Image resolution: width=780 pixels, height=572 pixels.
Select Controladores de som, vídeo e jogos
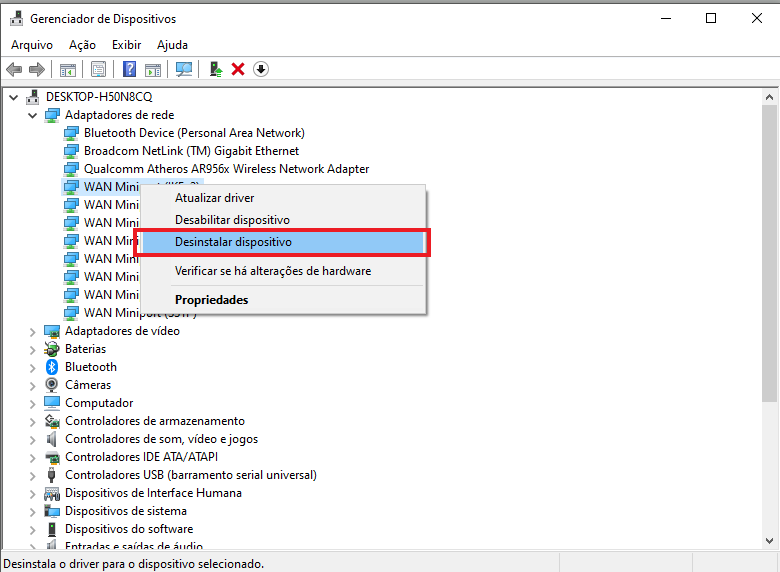point(161,439)
